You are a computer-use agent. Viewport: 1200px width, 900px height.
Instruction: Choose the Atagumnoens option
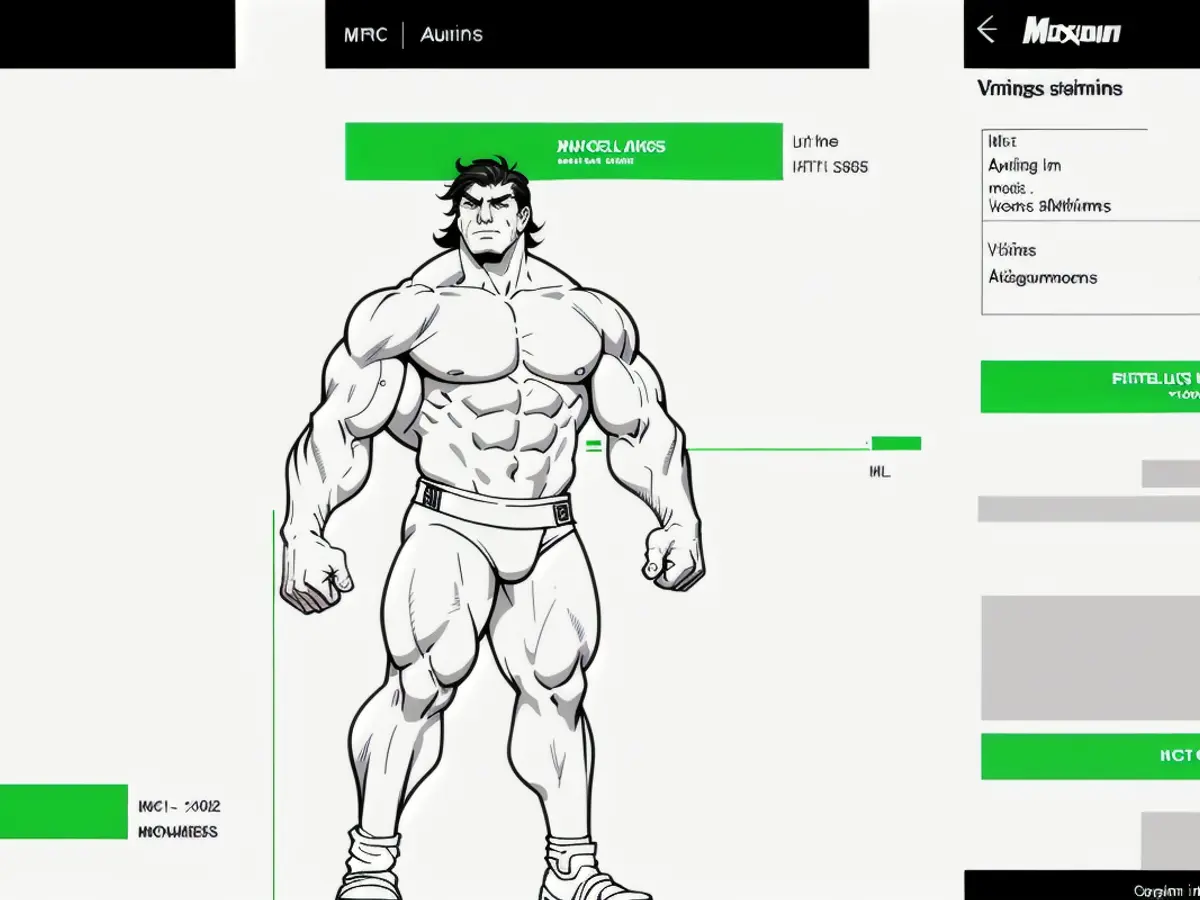click(x=1042, y=277)
